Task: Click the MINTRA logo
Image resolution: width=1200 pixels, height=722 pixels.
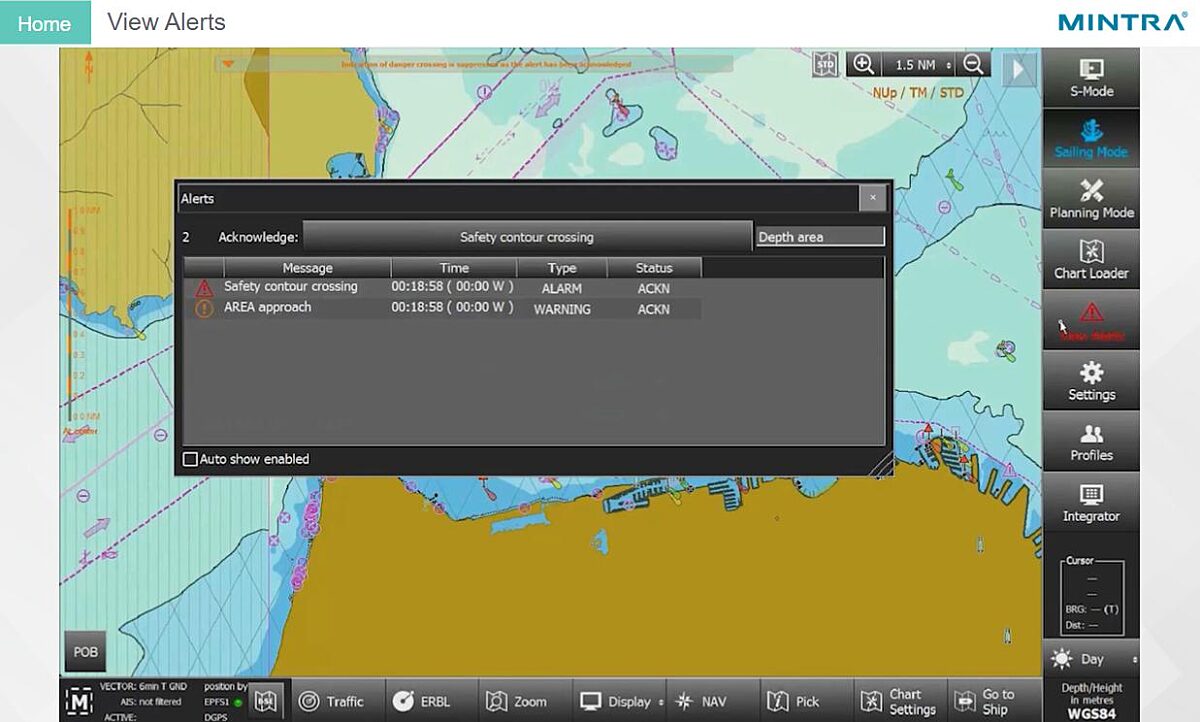Action: (1122, 22)
